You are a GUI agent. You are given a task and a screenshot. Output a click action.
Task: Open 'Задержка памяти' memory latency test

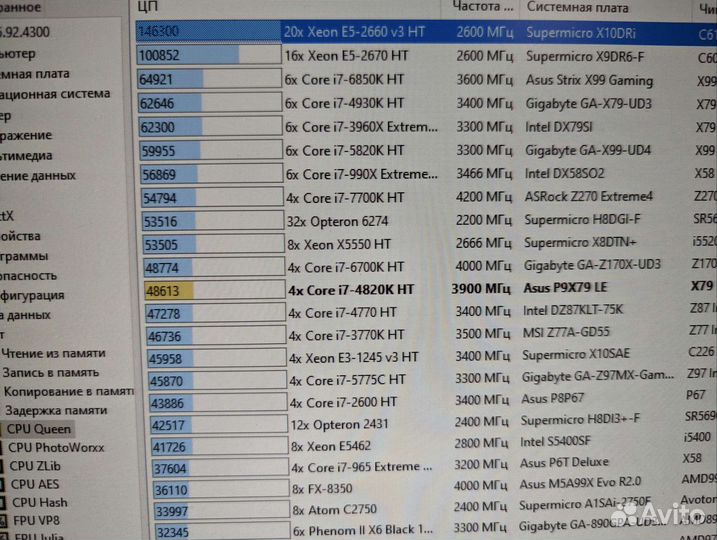[56, 410]
